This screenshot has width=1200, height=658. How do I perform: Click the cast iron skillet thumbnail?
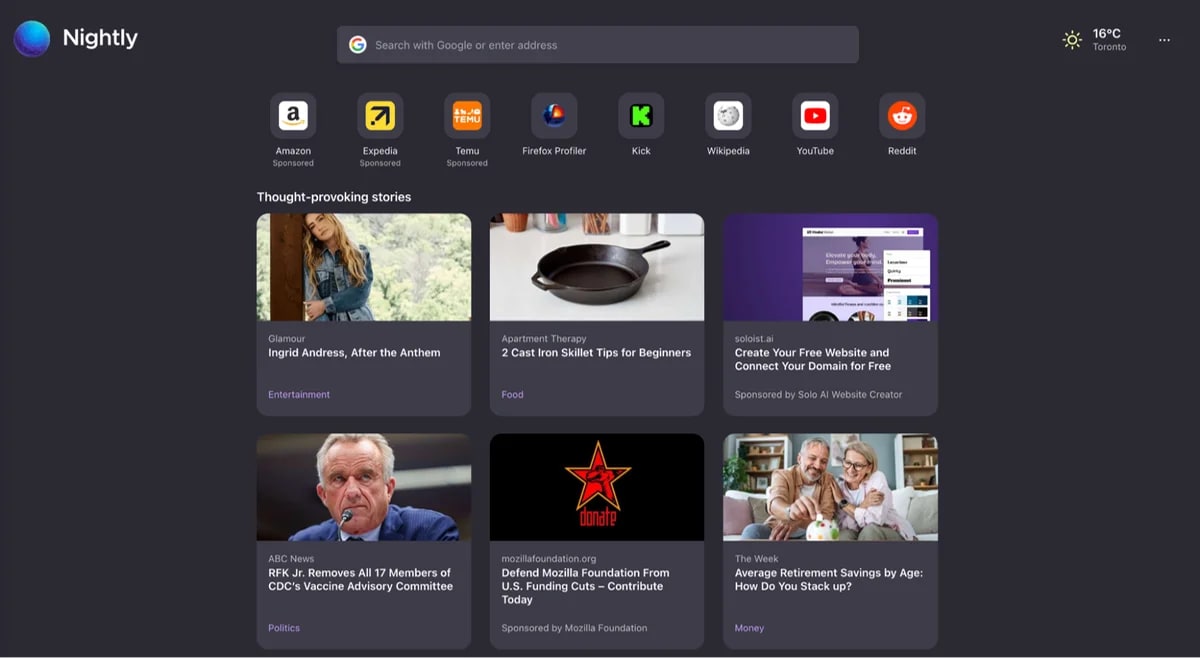click(x=597, y=267)
